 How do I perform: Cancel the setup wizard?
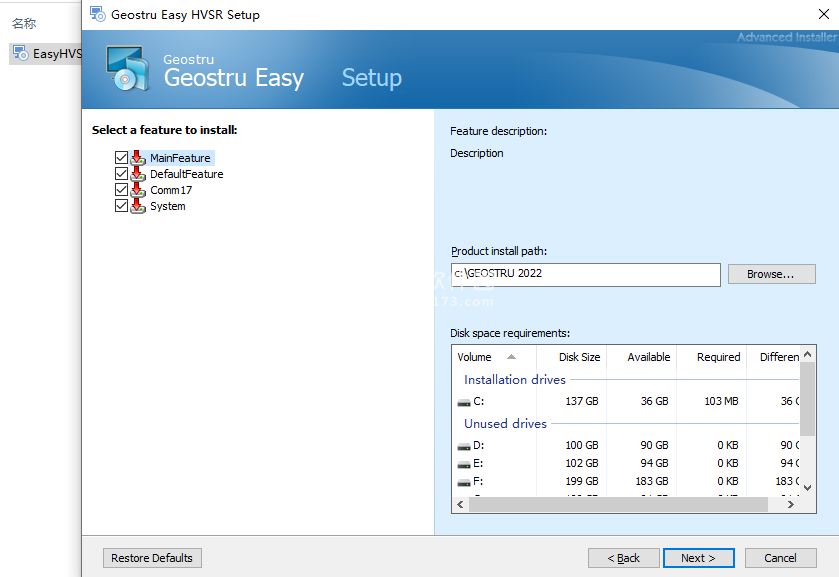[x=780, y=558]
